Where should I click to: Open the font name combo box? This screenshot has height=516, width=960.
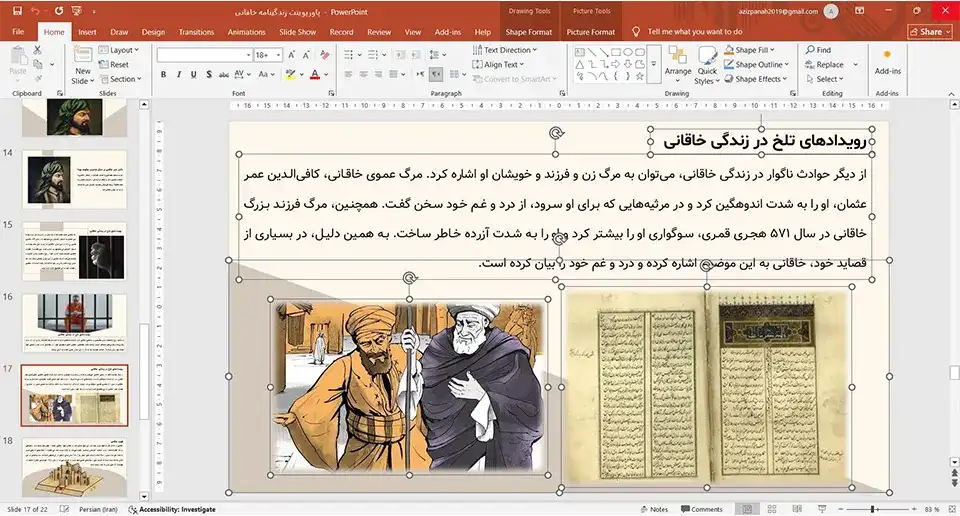tap(204, 55)
